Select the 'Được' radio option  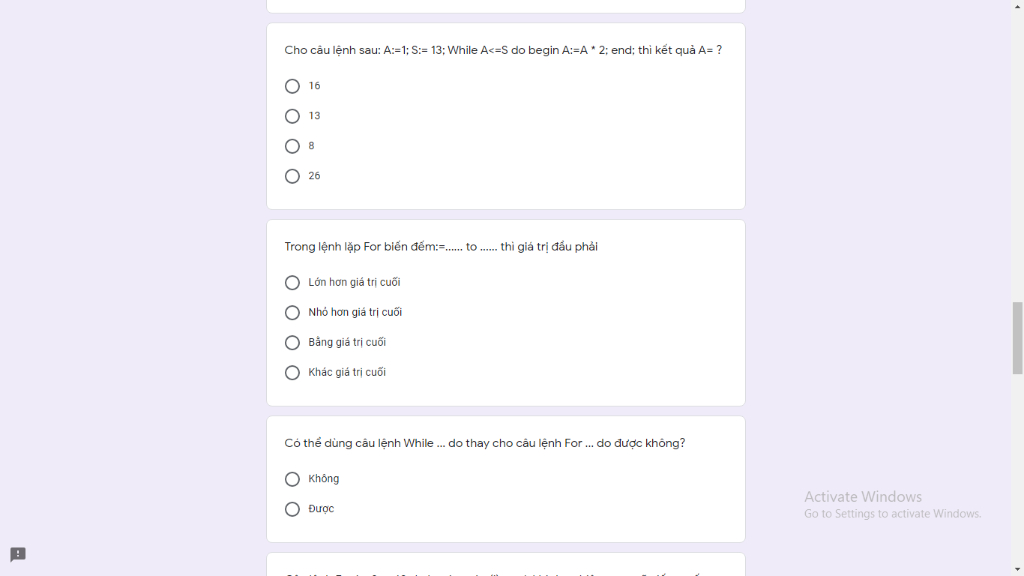292,509
